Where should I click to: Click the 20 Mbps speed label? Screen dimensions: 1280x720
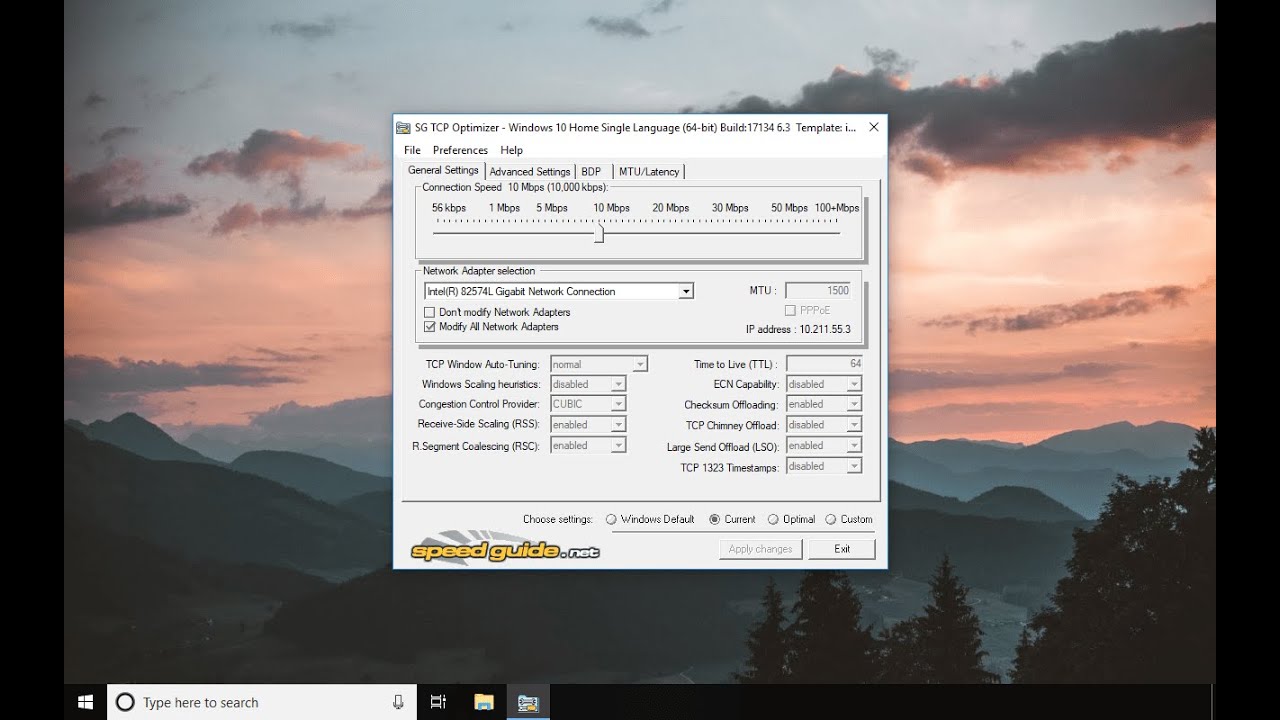click(671, 208)
